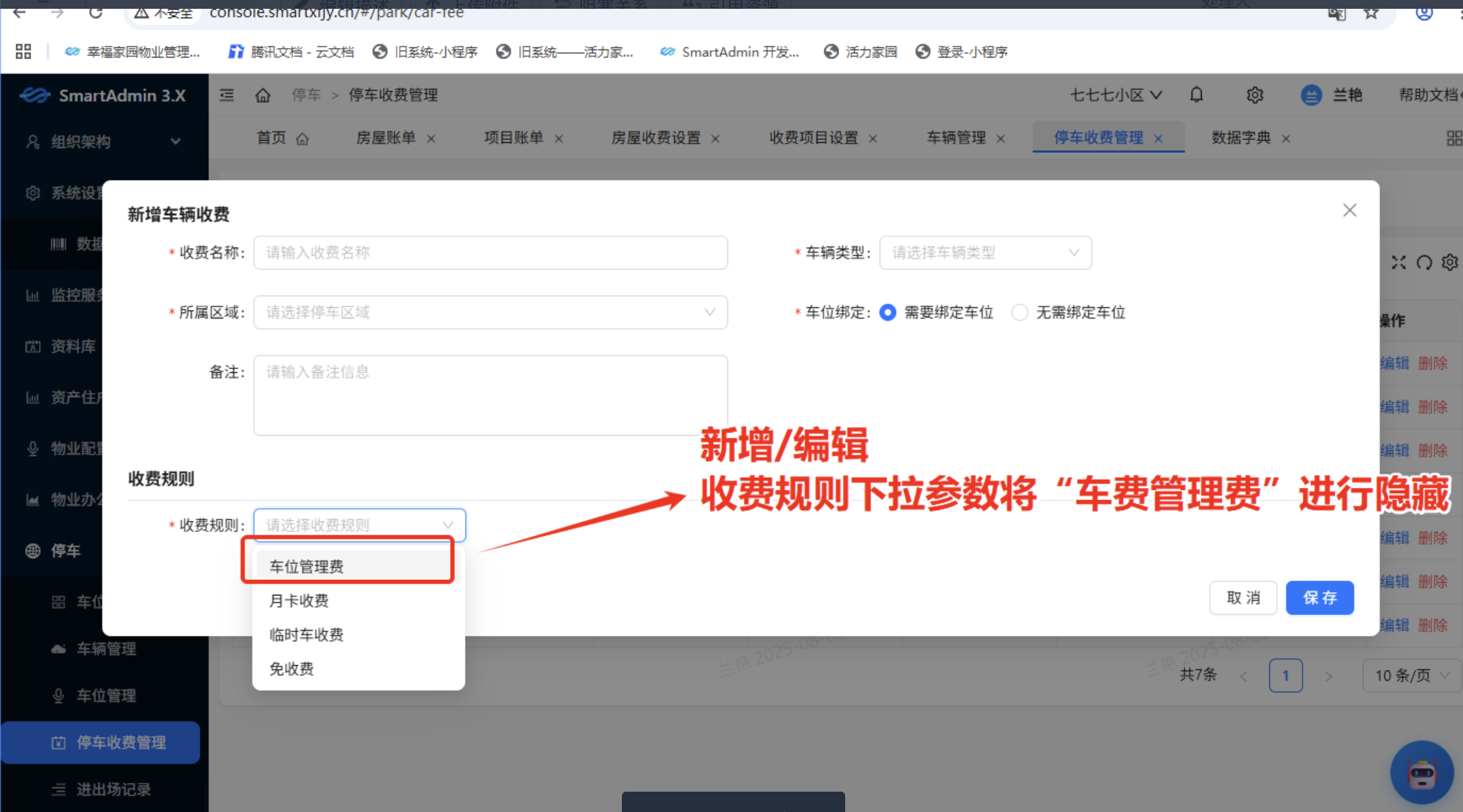Click the table refresh icon

tap(1424, 263)
